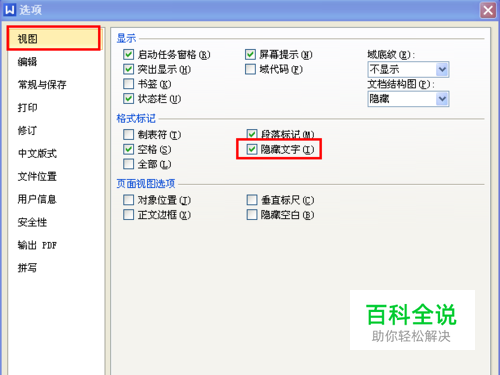Expand the 文档结构图 dropdown showing 隐藏

click(x=408, y=99)
